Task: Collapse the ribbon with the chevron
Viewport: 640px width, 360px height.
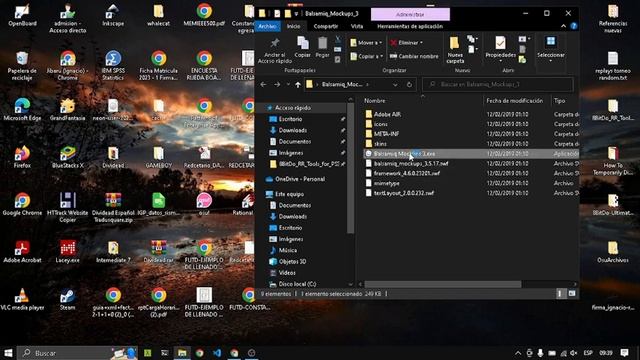Action: 563,26
